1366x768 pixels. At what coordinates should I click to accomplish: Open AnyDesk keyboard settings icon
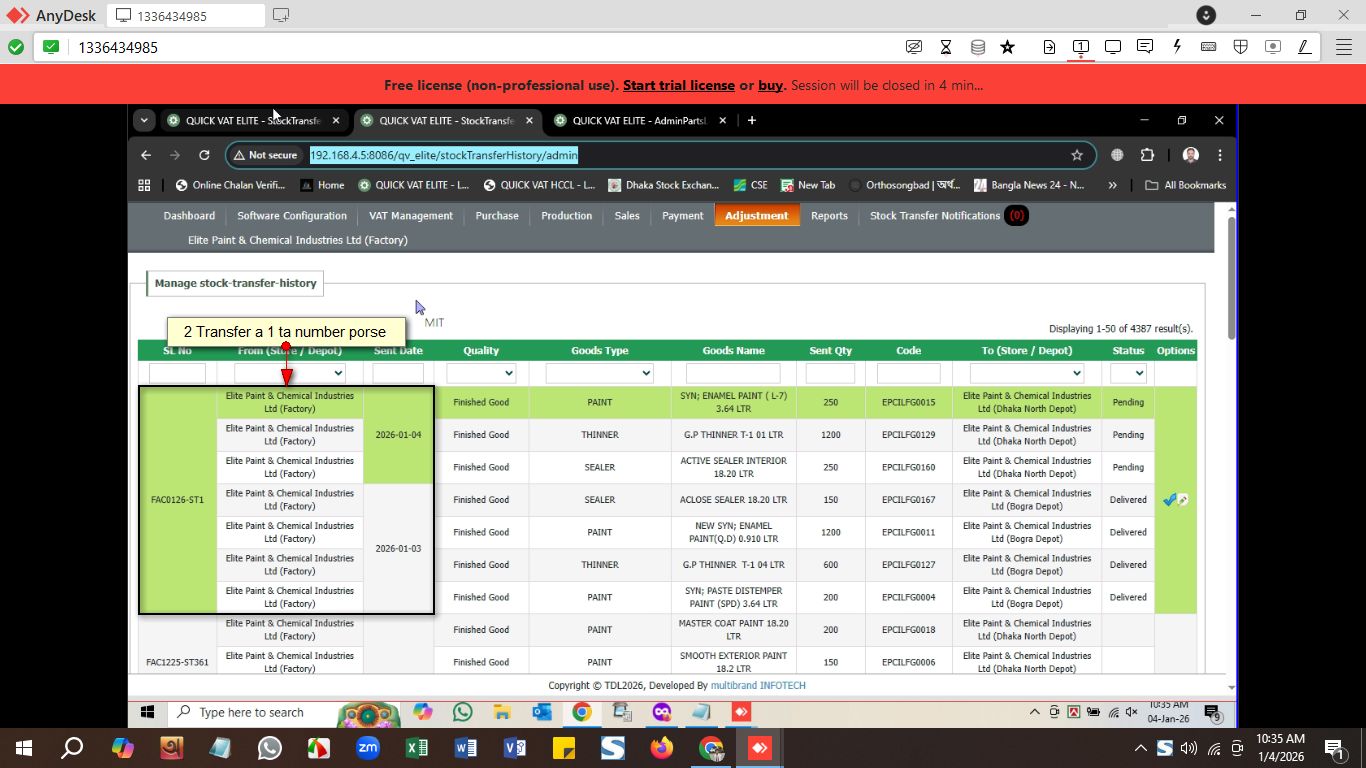click(1208, 47)
